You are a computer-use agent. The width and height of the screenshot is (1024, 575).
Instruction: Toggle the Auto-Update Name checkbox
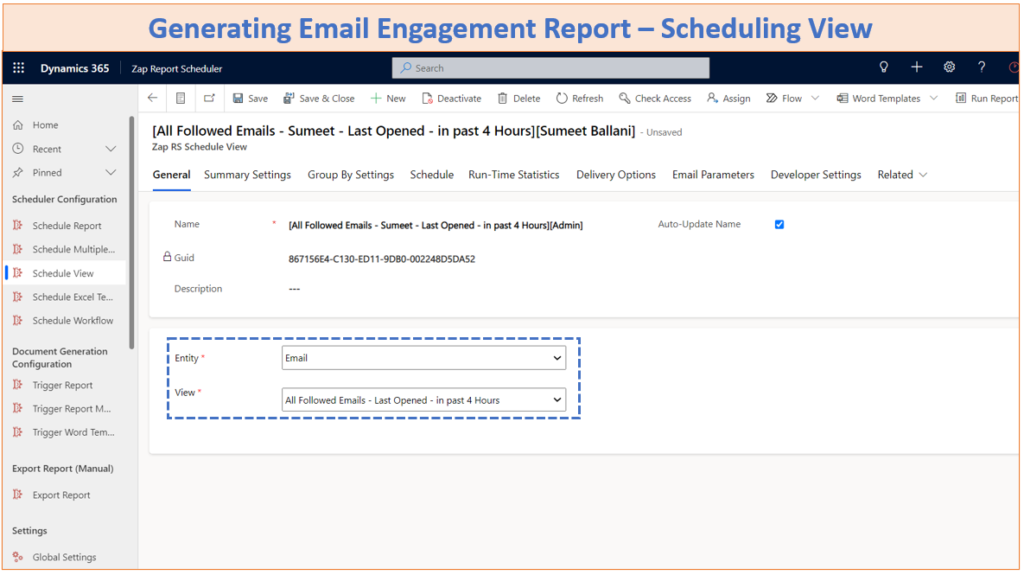click(779, 224)
